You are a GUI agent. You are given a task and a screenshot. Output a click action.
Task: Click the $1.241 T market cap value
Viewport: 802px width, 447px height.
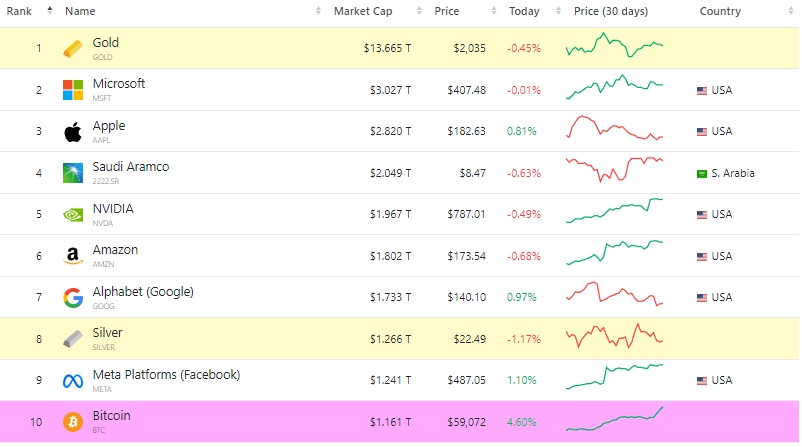tap(390, 381)
